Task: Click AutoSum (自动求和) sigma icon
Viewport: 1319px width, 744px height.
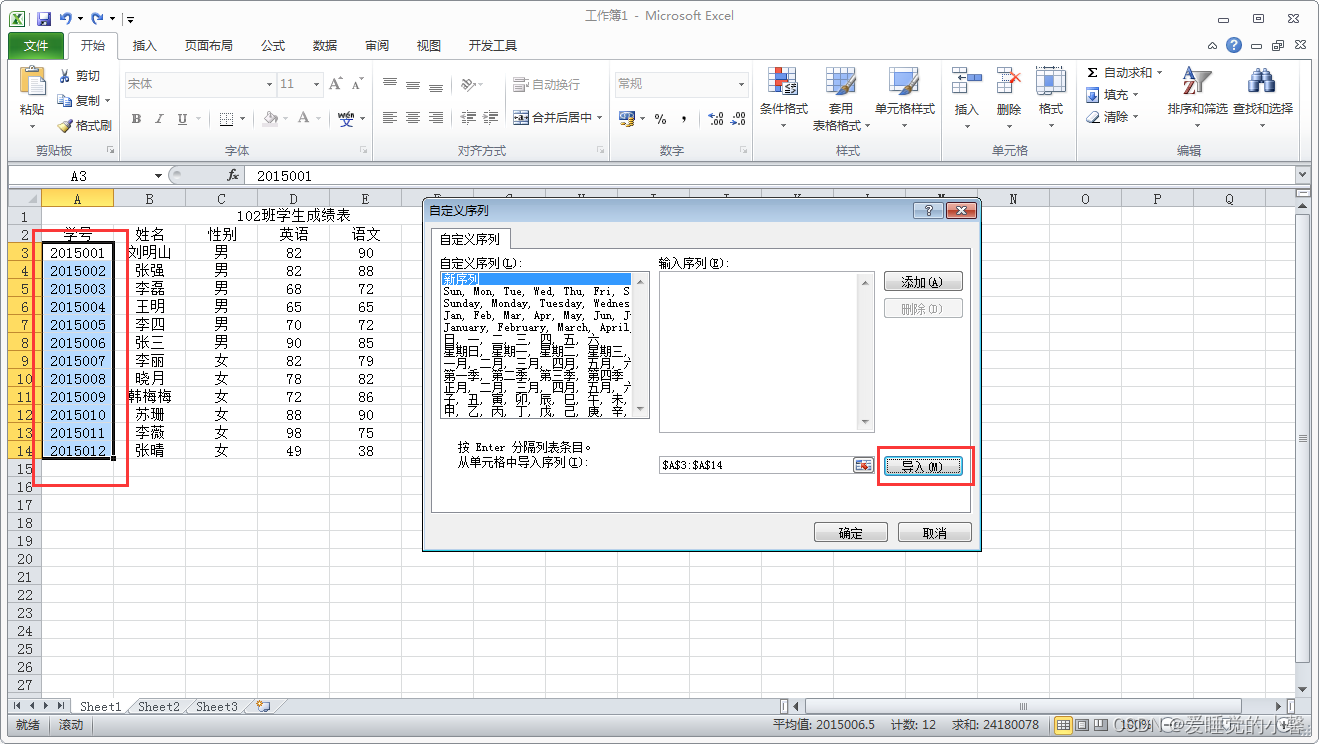Action: [1092, 73]
